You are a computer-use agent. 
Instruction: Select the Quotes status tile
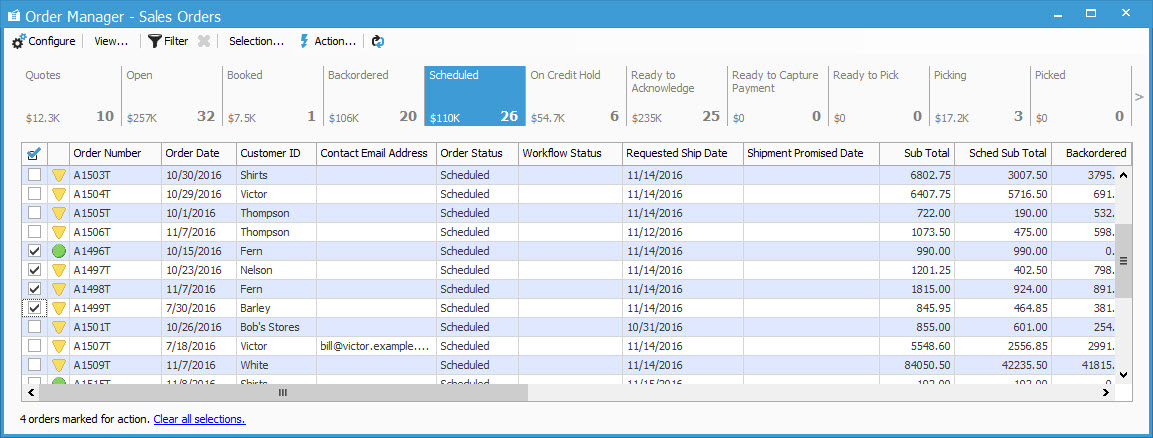click(70, 96)
